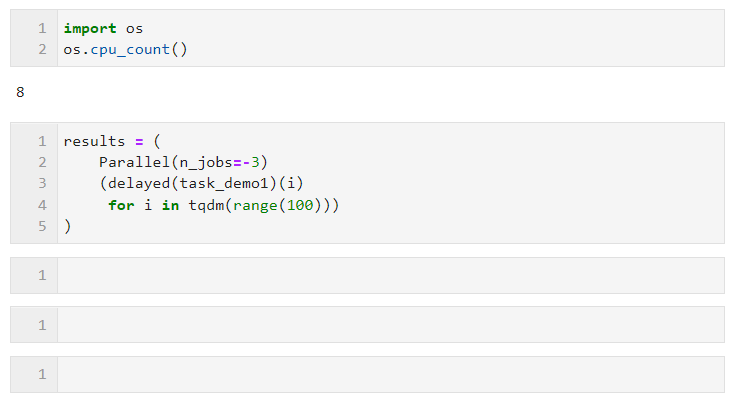The width and height of the screenshot is (742, 399).
Task: Click the results variable in second cell
Action: coord(94,141)
